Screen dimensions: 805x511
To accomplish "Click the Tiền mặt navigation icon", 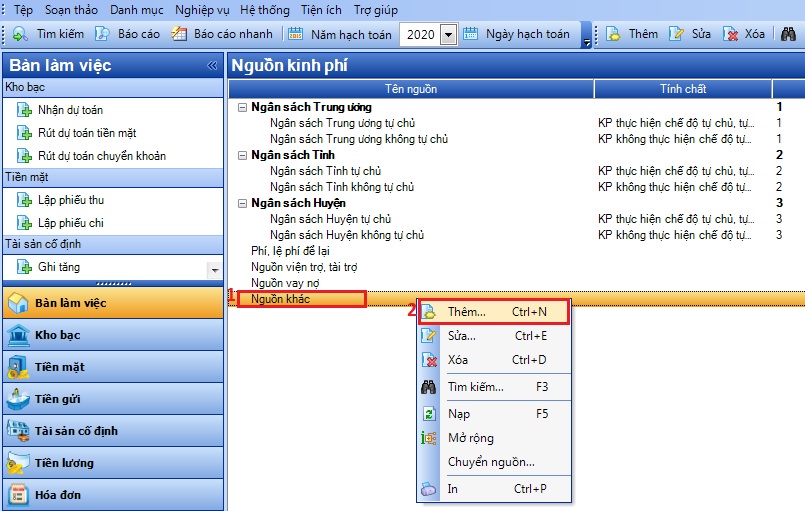I will pyautogui.click(x=18, y=367).
